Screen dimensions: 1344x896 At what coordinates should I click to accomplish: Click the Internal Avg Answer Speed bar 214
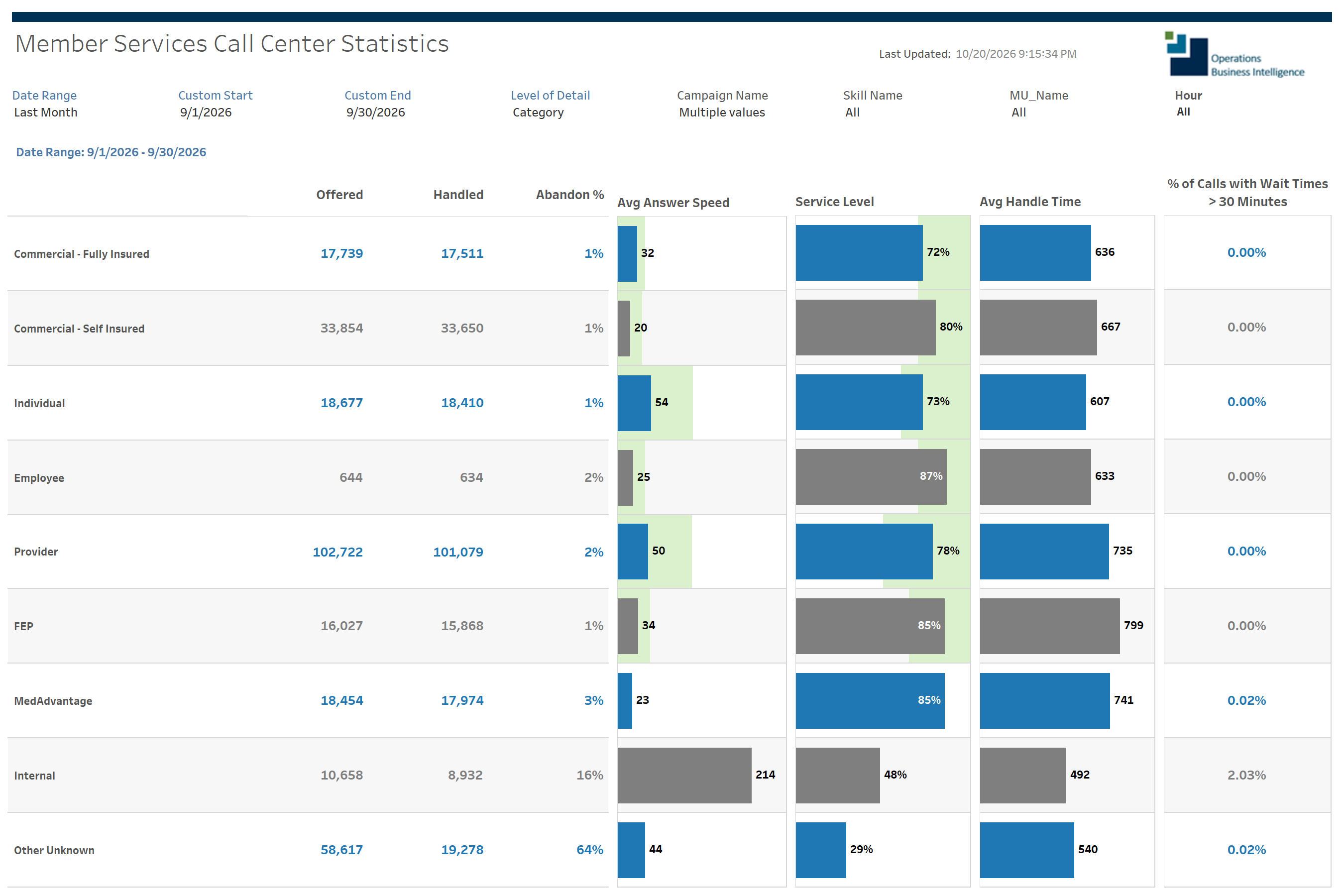click(684, 776)
